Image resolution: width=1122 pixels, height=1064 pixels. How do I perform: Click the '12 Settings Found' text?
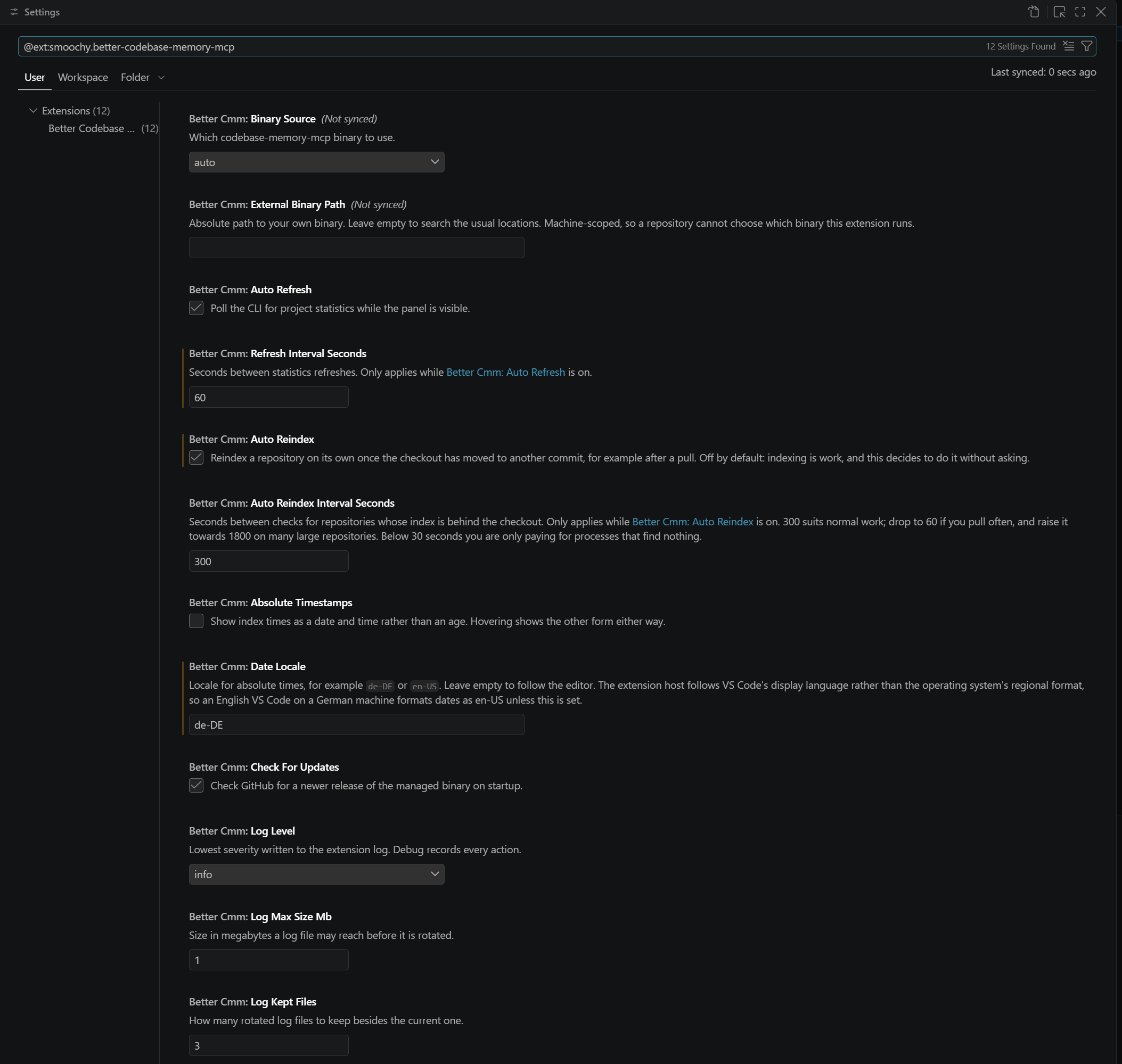coord(1020,46)
